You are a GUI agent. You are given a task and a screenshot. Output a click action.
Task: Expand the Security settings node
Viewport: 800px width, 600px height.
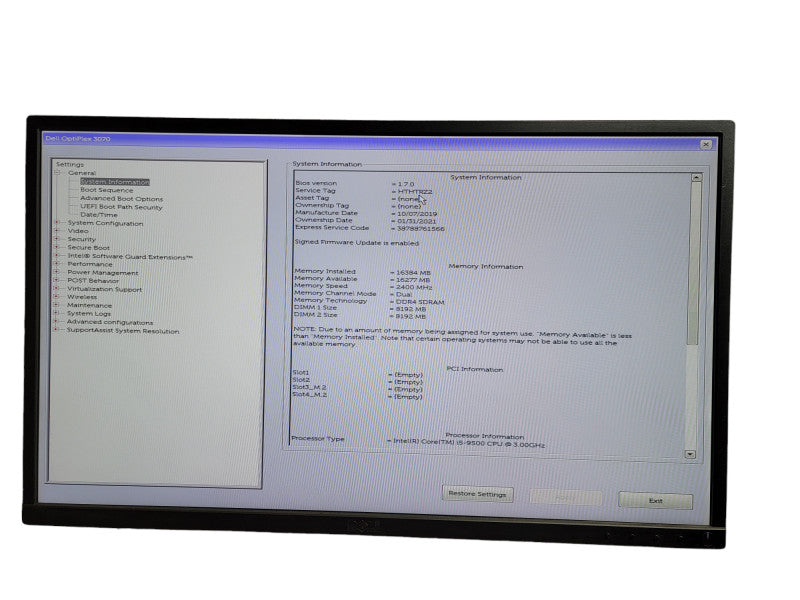click(x=57, y=239)
